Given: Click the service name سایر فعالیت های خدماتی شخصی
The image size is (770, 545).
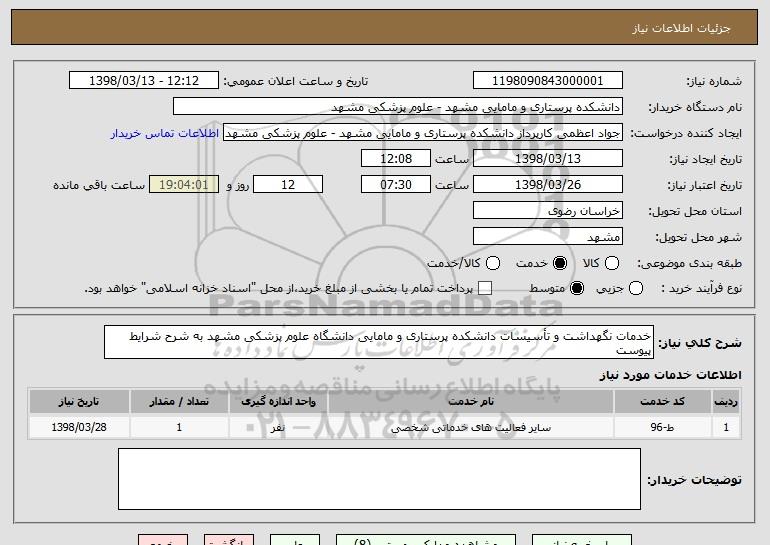Looking at the screenshot, I should [x=470, y=428].
